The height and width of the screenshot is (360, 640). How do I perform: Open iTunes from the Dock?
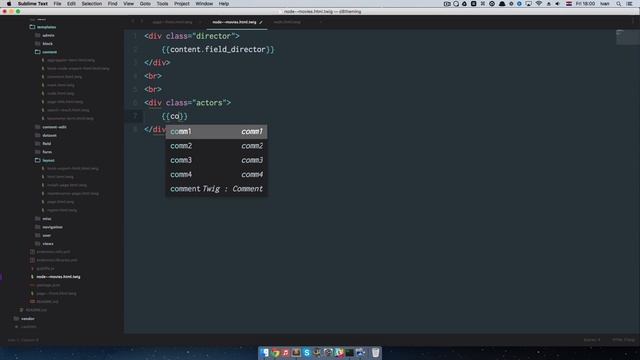coord(286,352)
